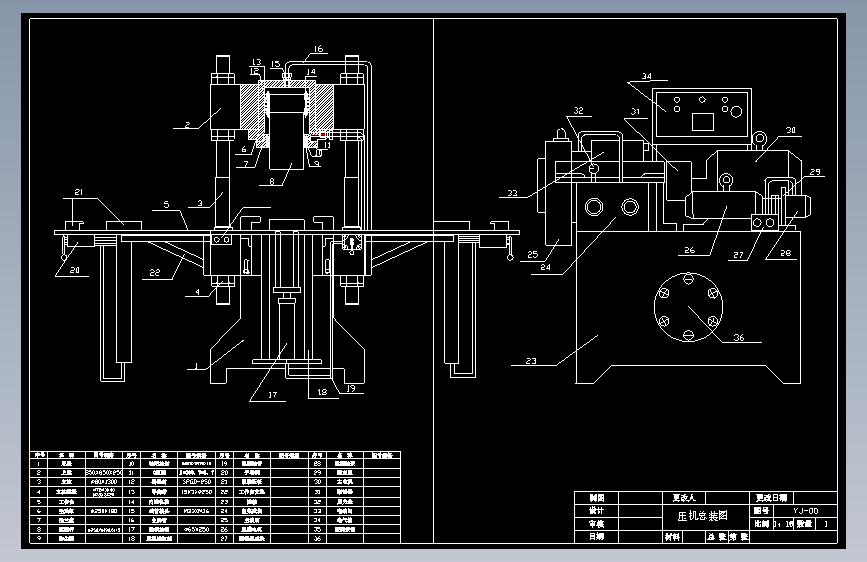The height and width of the screenshot is (562, 867).
Task: Click part callout 4 near the lower nut
Action: coord(197,292)
